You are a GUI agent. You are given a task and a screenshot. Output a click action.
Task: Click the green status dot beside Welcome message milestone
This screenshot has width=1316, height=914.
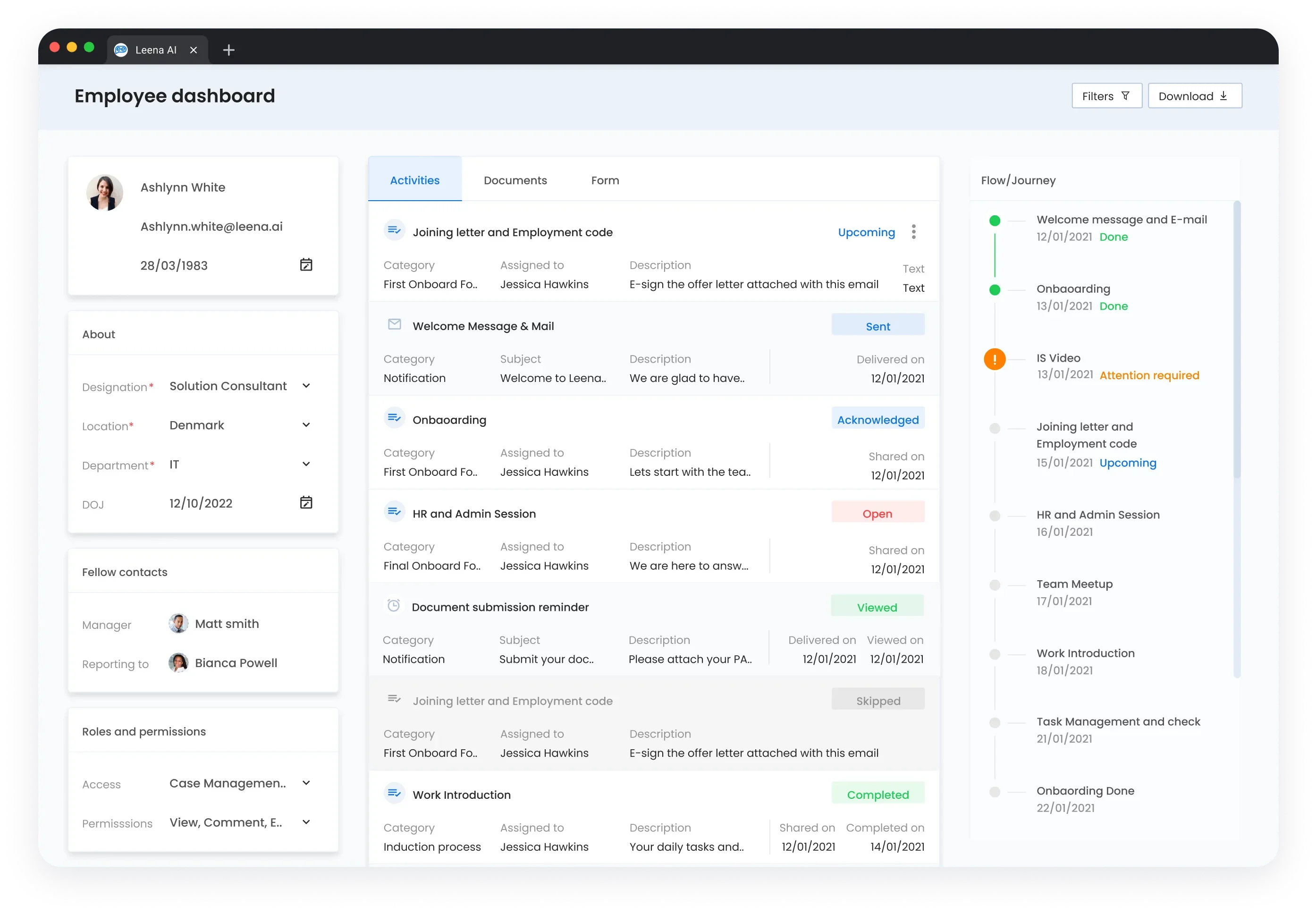pyautogui.click(x=995, y=220)
